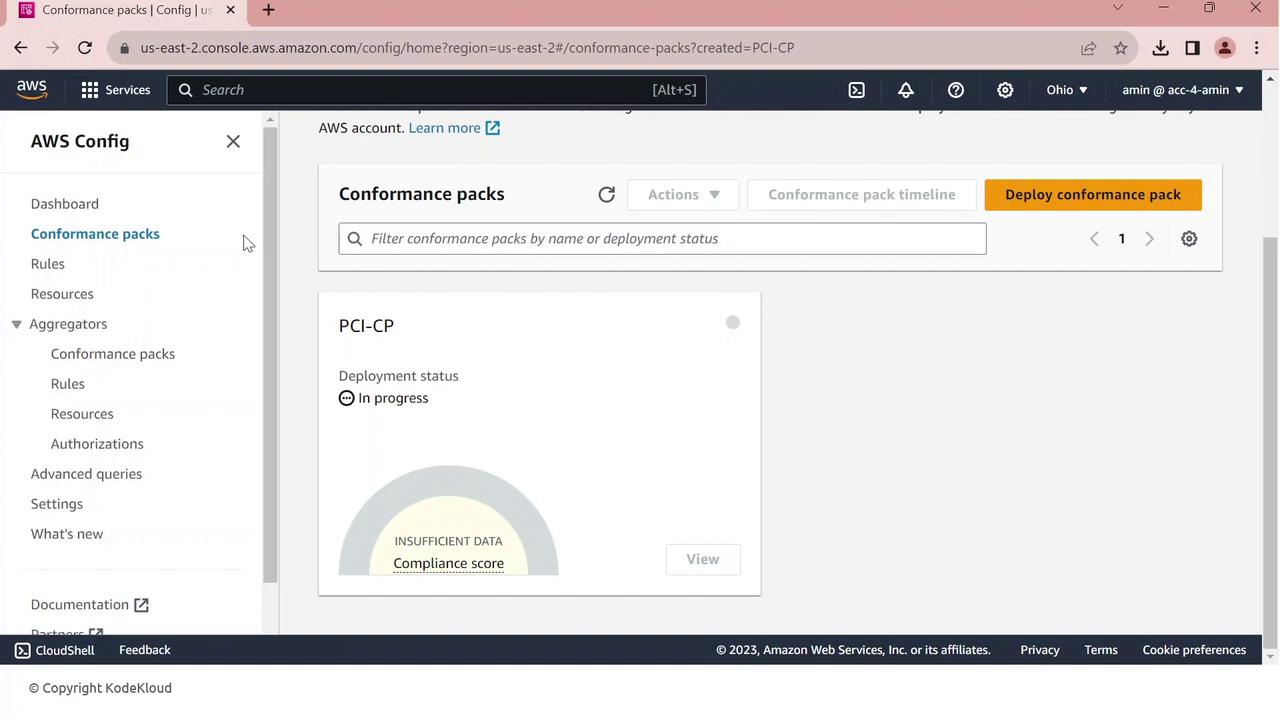Open the console settings gear
Image resolution: width=1280 pixels, height=720 pixels.
(x=1005, y=90)
